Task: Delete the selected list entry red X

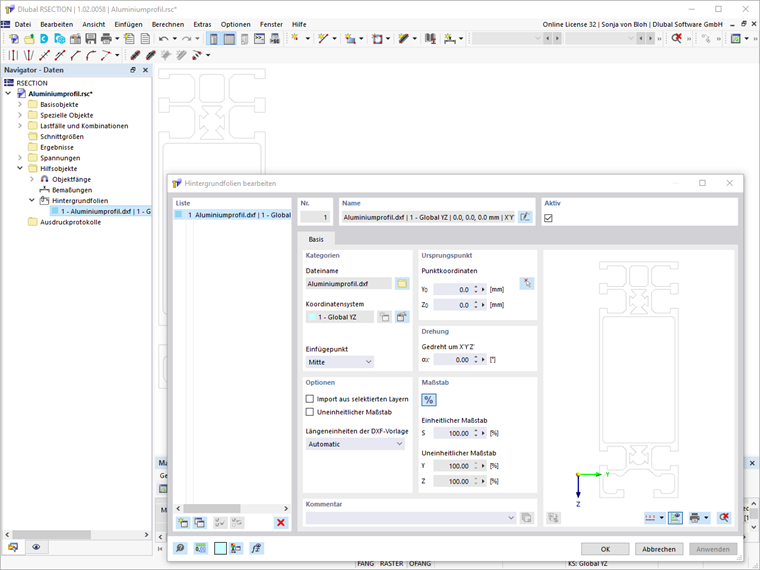Action: pyautogui.click(x=281, y=522)
